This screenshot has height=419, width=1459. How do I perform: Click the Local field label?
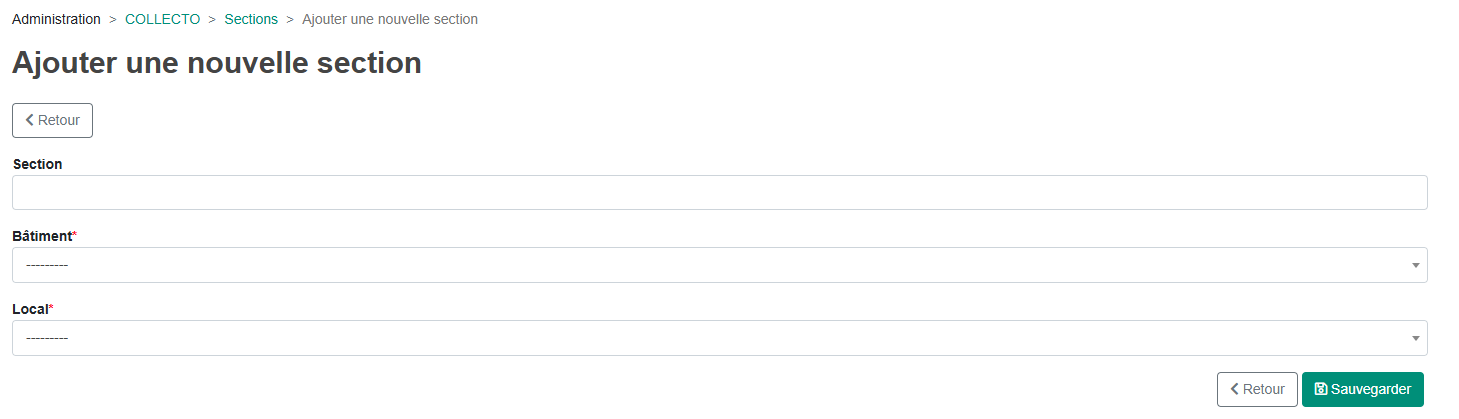point(30,309)
